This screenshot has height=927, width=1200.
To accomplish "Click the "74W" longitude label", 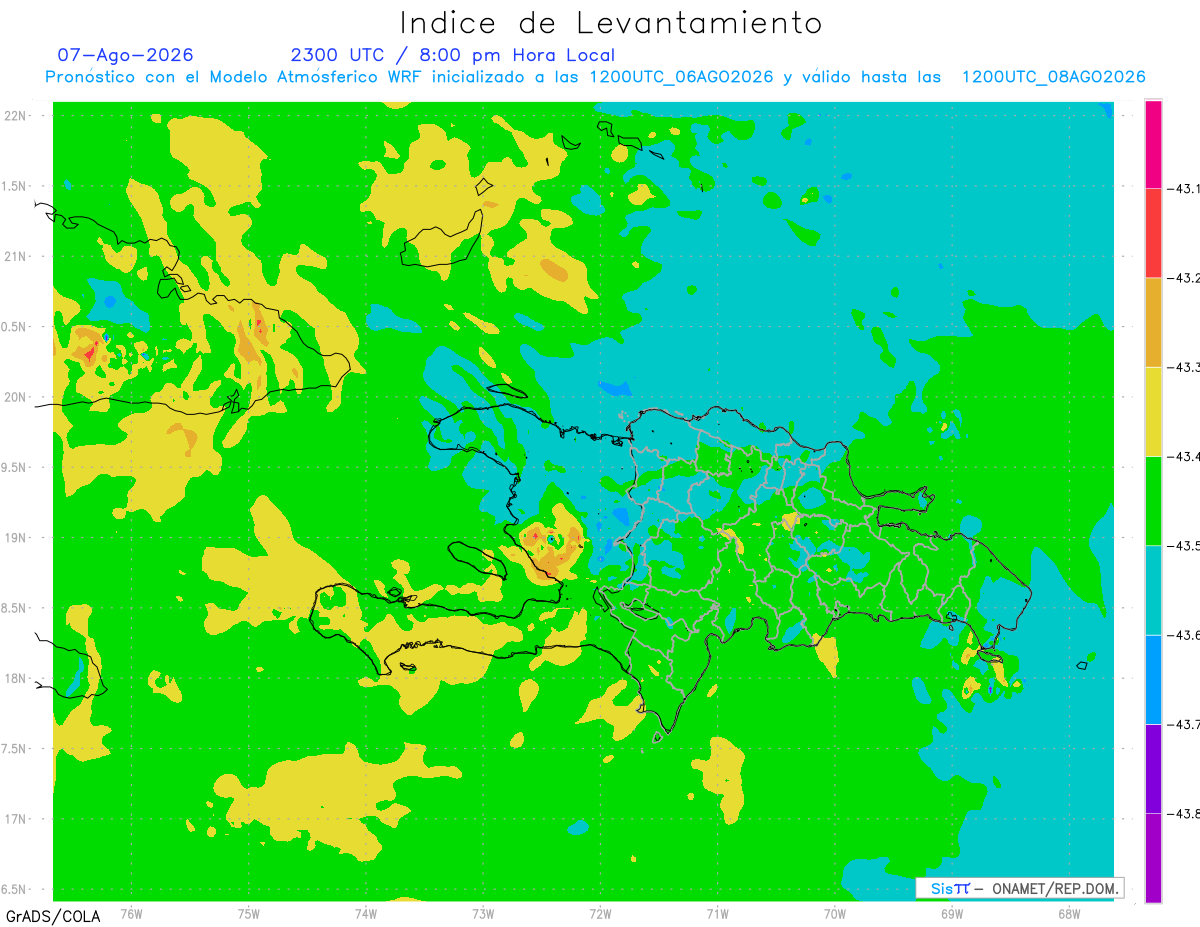I will (366, 913).
